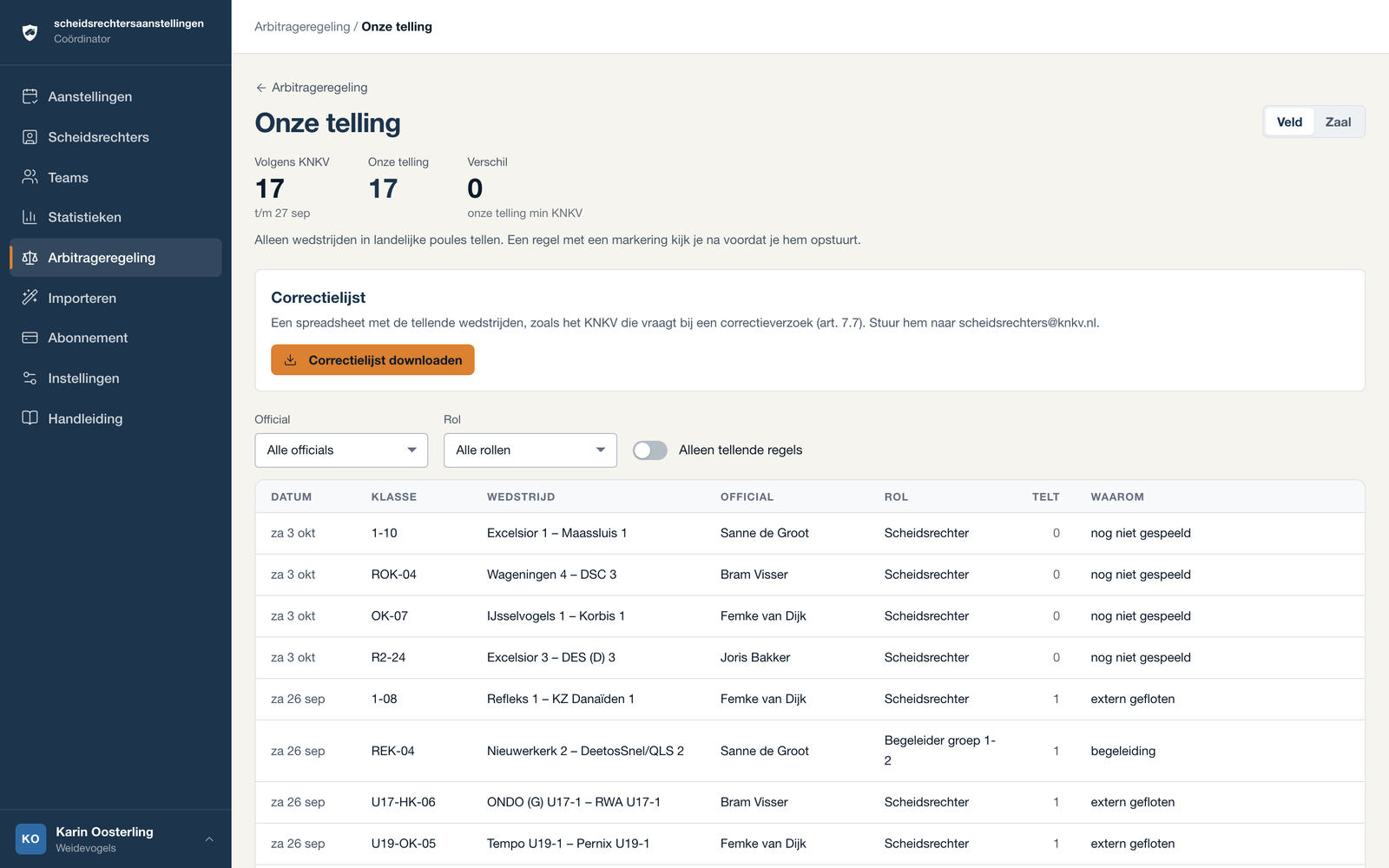Open Handleiding book icon

[x=30, y=418]
